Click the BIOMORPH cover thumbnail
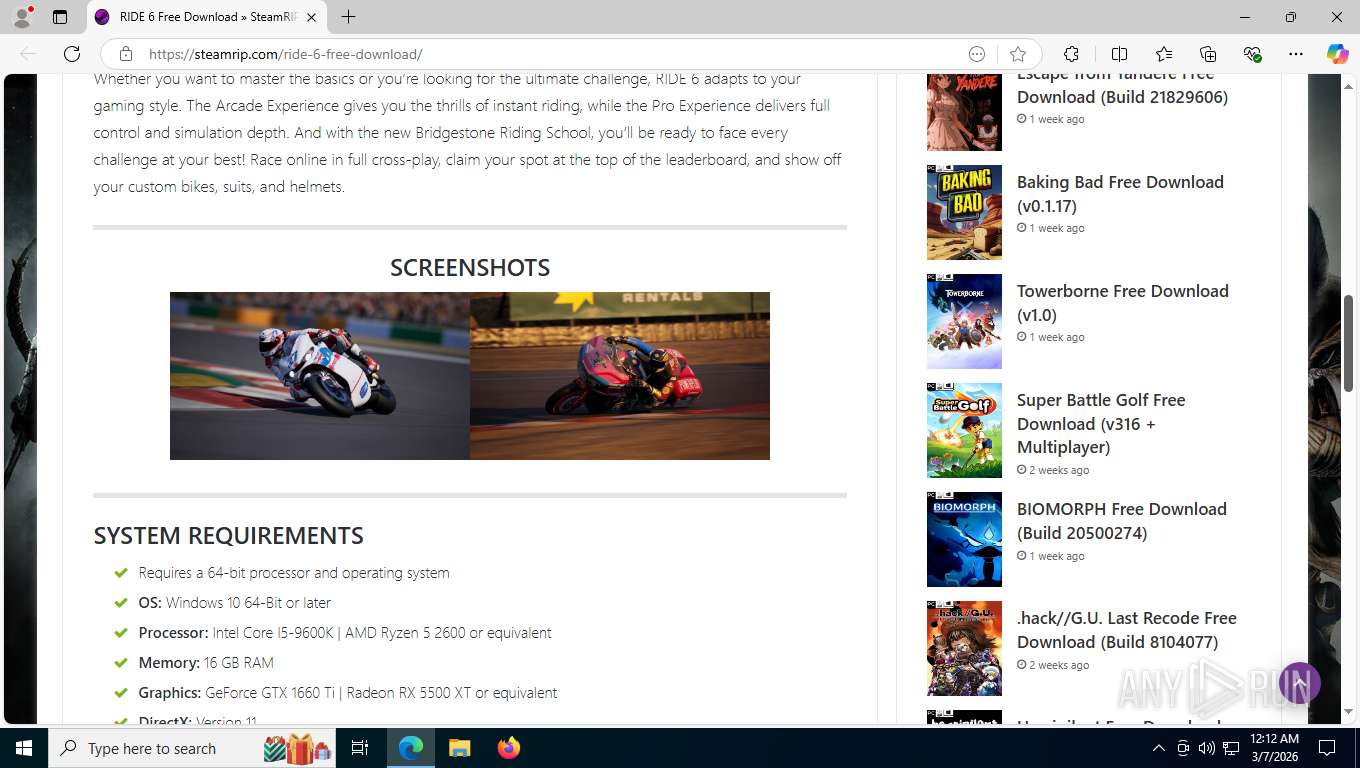 964,539
